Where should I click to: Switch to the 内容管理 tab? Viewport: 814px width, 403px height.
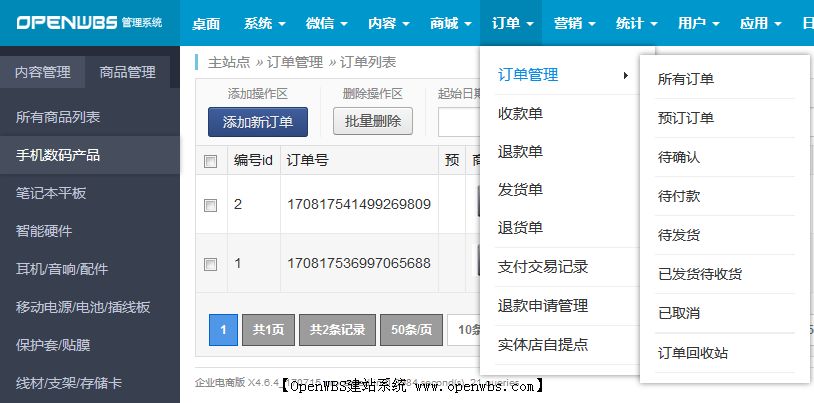[x=43, y=72]
